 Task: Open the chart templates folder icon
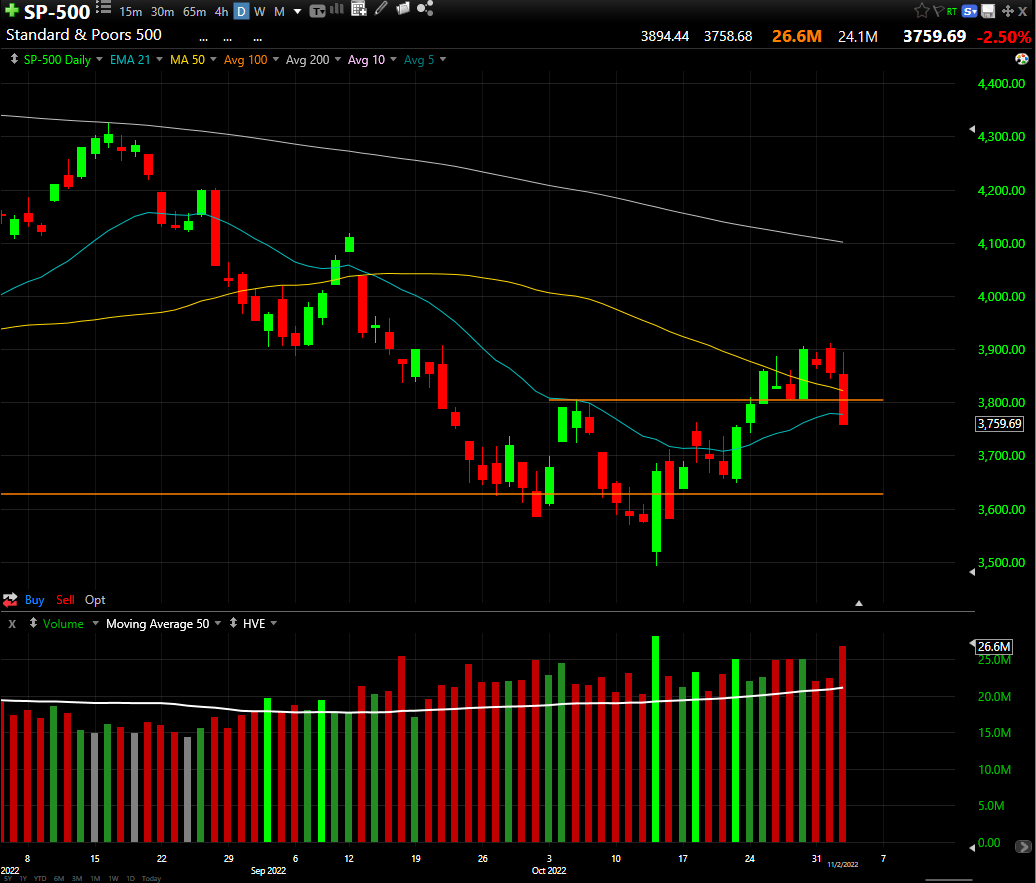tap(402, 9)
